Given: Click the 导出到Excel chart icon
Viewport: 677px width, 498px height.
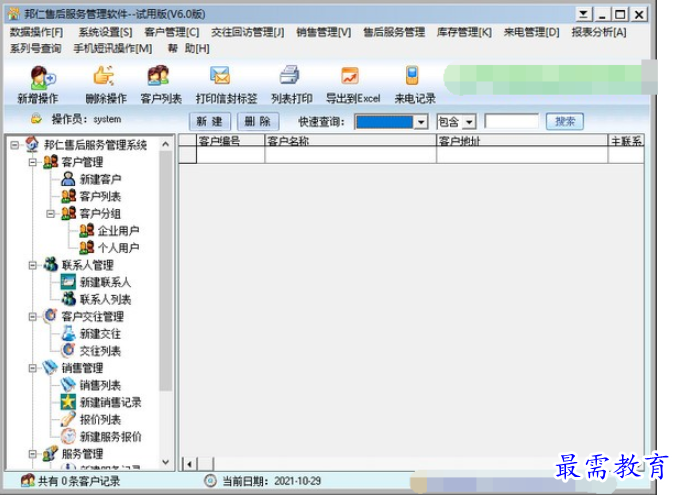Looking at the screenshot, I should click(x=350, y=76).
